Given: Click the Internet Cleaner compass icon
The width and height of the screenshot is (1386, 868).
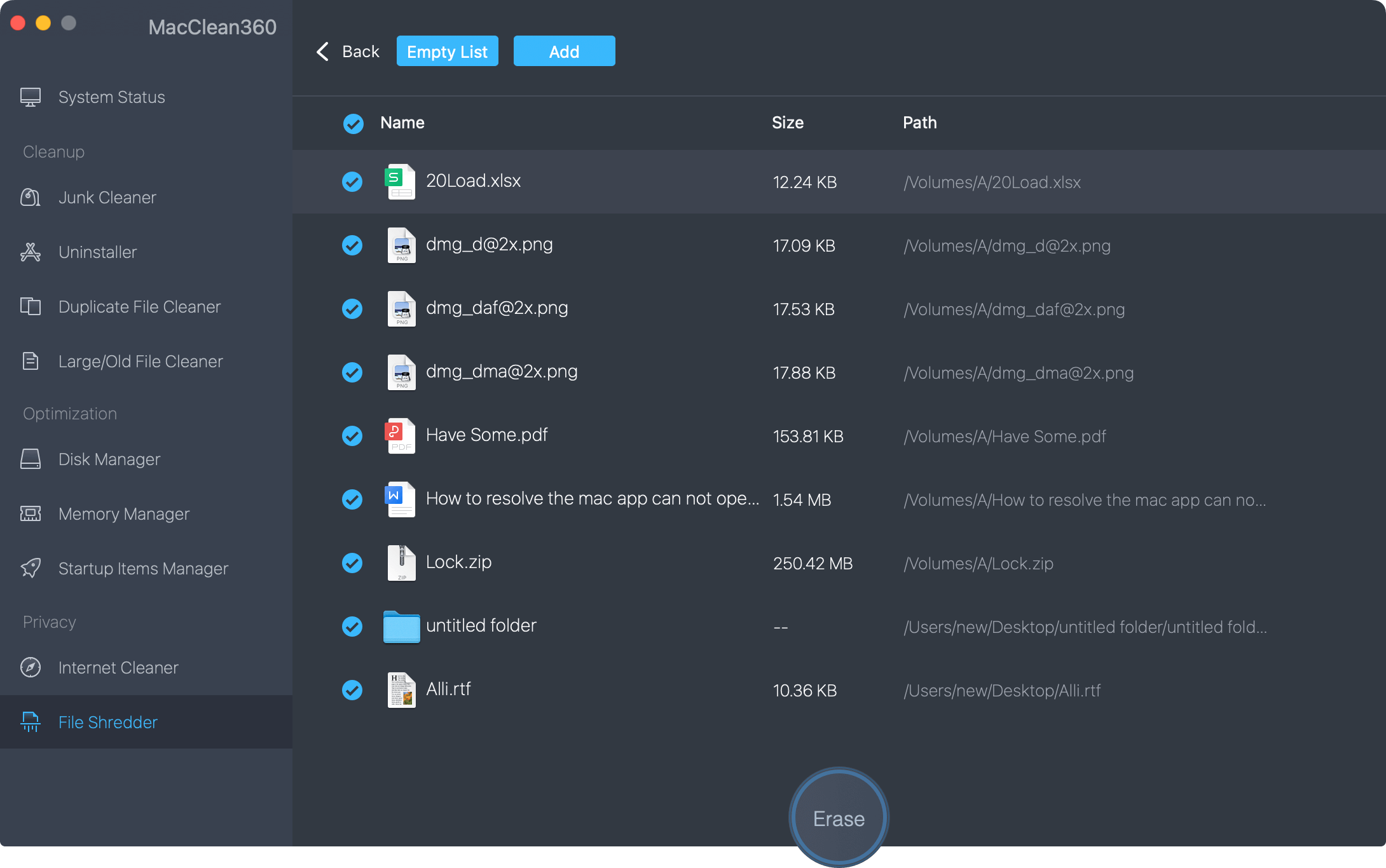Looking at the screenshot, I should (x=30, y=667).
